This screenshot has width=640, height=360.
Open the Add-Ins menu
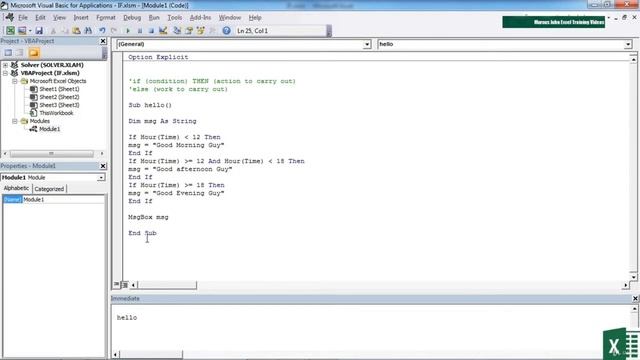[x=200, y=18]
